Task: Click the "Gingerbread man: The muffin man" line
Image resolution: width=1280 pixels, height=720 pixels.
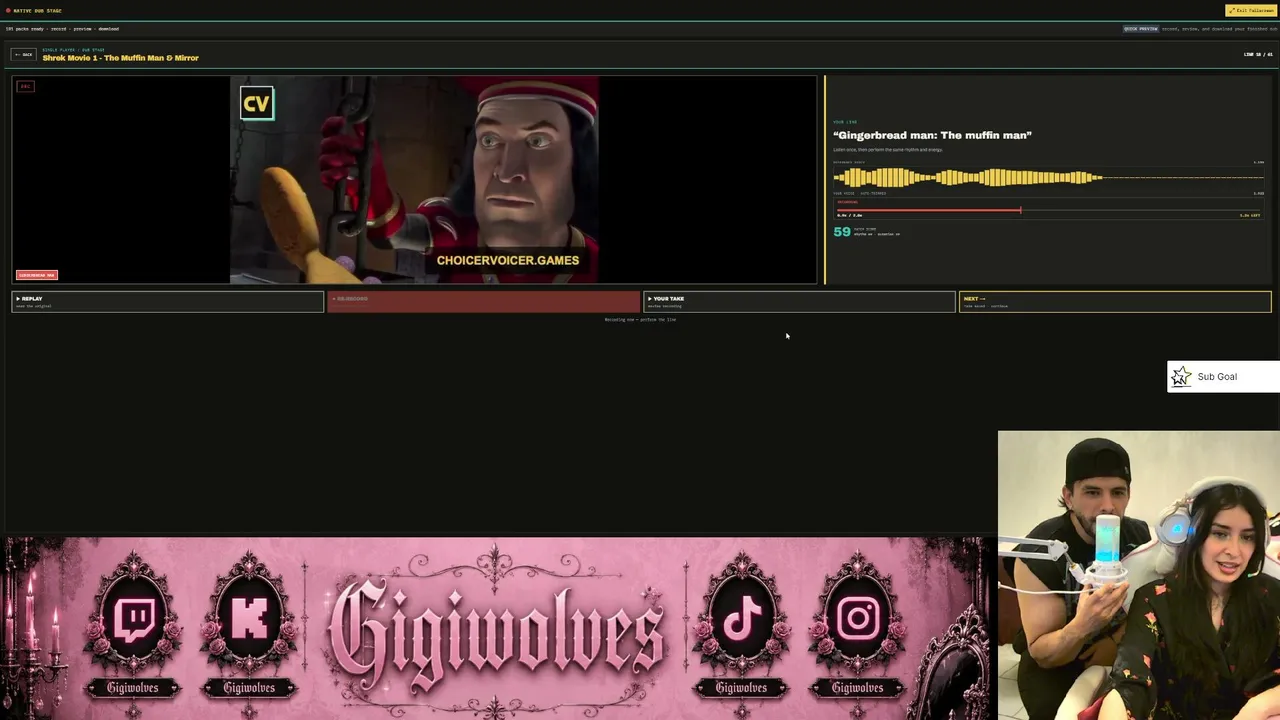Action: (932, 135)
